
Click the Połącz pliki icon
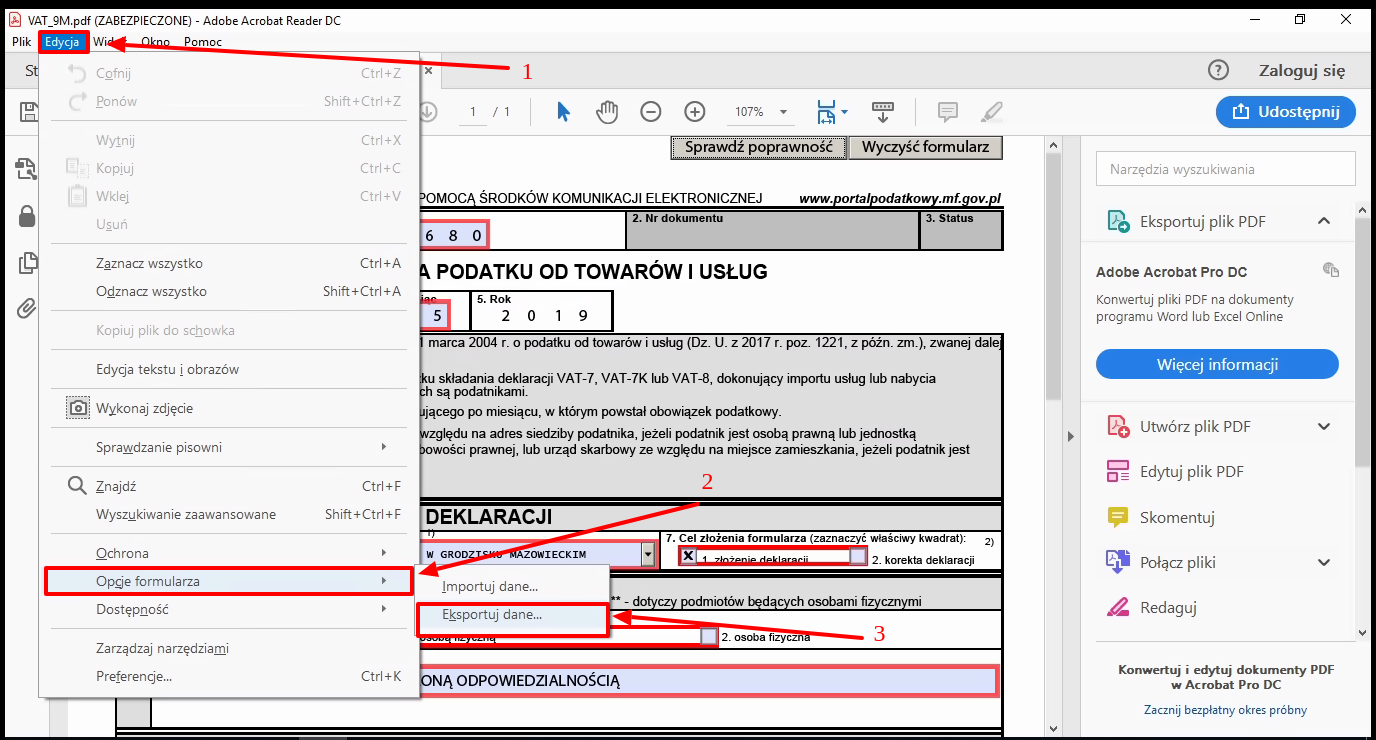point(1118,562)
